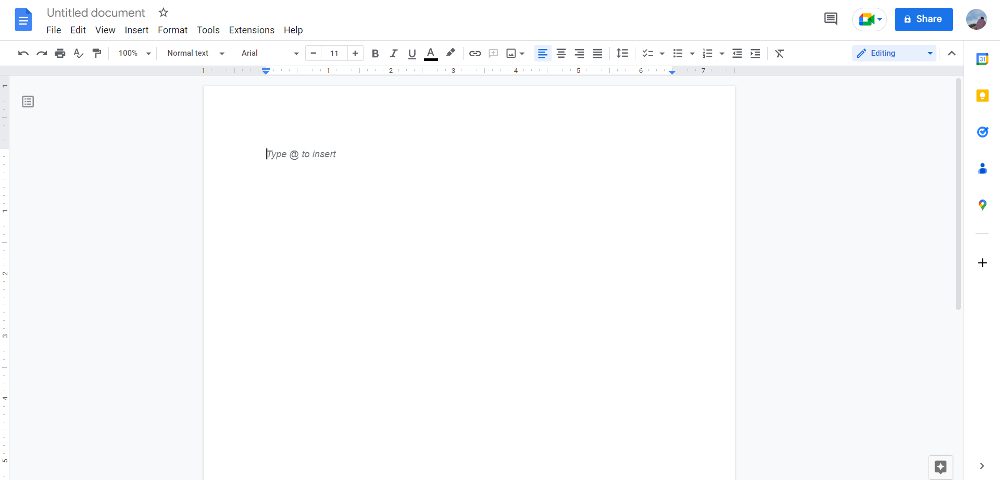Go to Docs home via logo

(24, 20)
